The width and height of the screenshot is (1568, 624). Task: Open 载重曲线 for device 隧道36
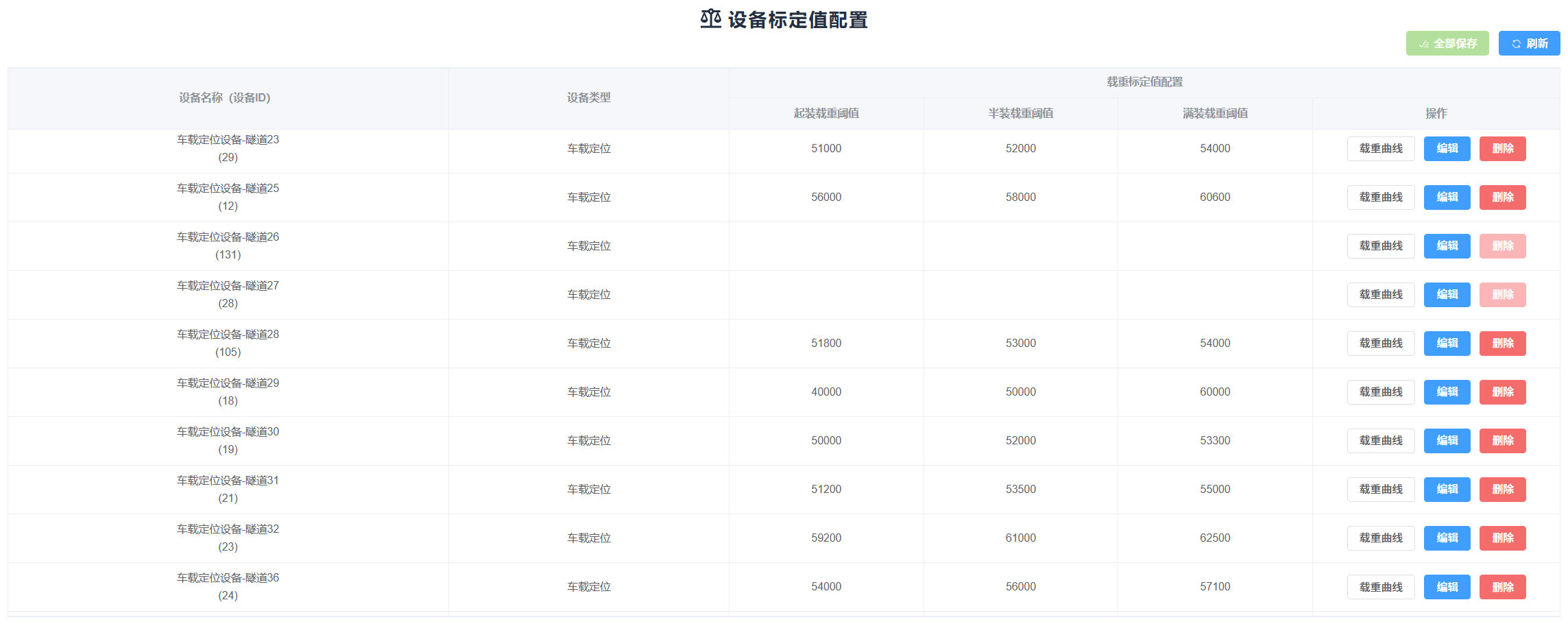click(1380, 587)
